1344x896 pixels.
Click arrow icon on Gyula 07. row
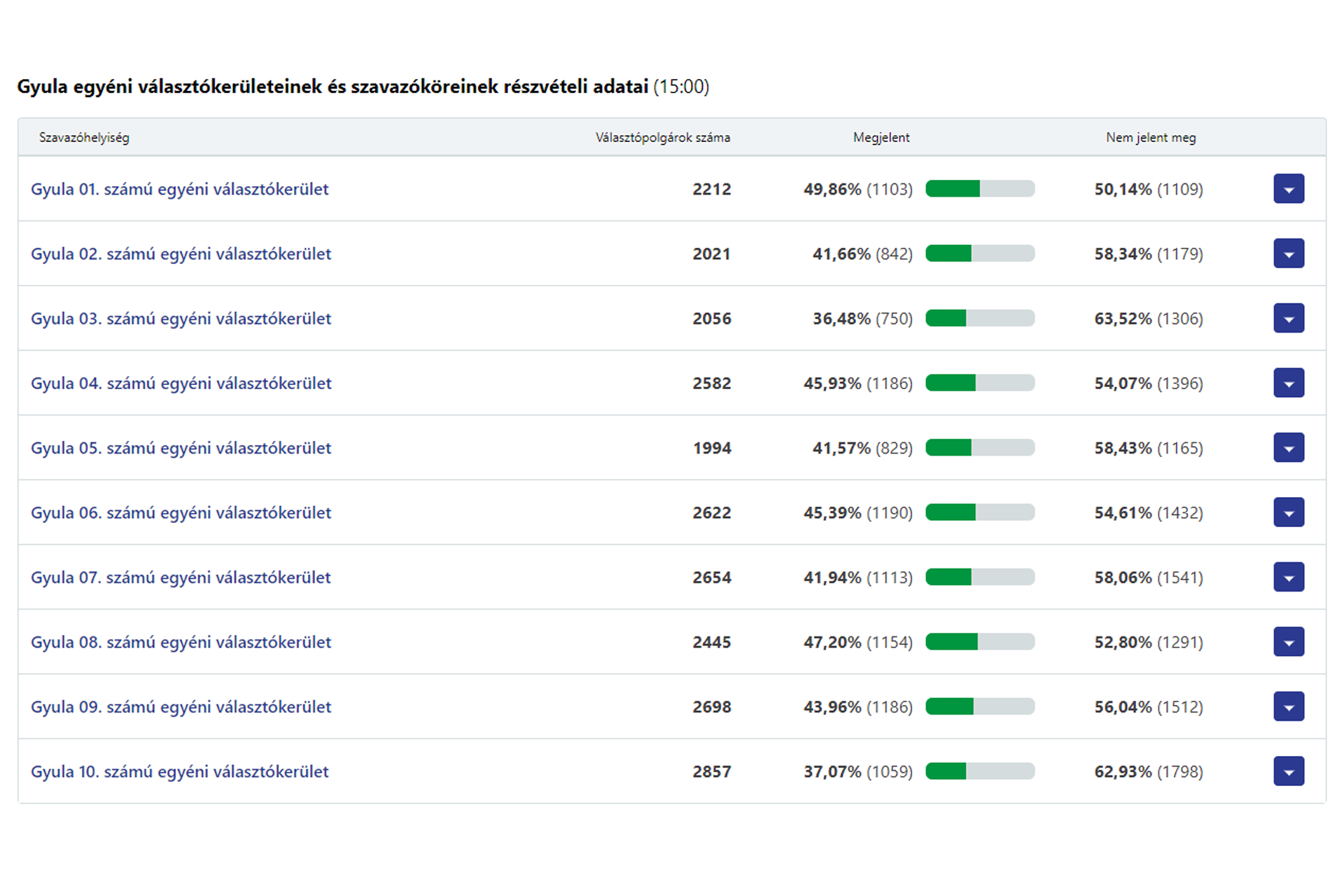pos(1288,577)
